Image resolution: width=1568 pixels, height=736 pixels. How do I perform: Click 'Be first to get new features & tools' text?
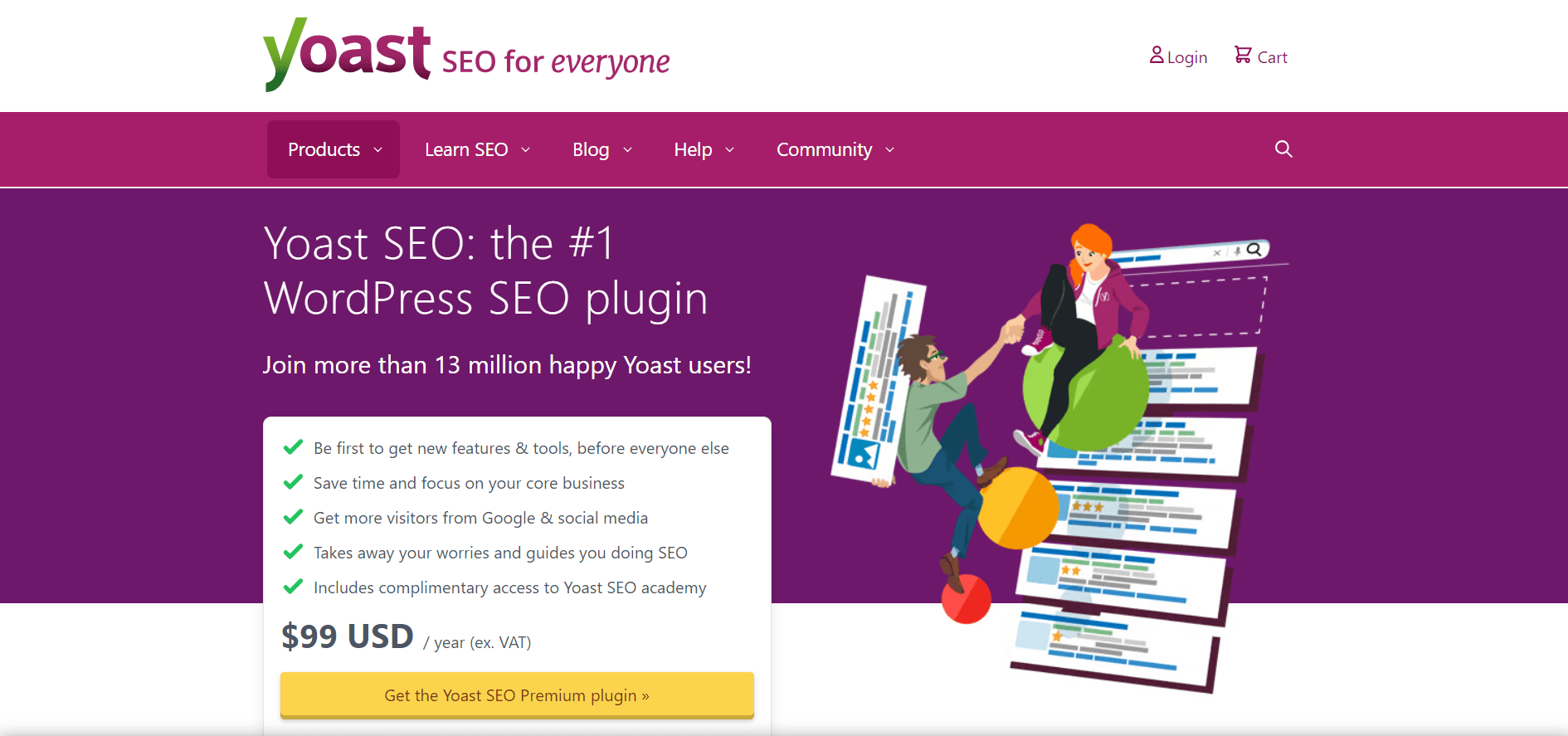(x=521, y=448)
